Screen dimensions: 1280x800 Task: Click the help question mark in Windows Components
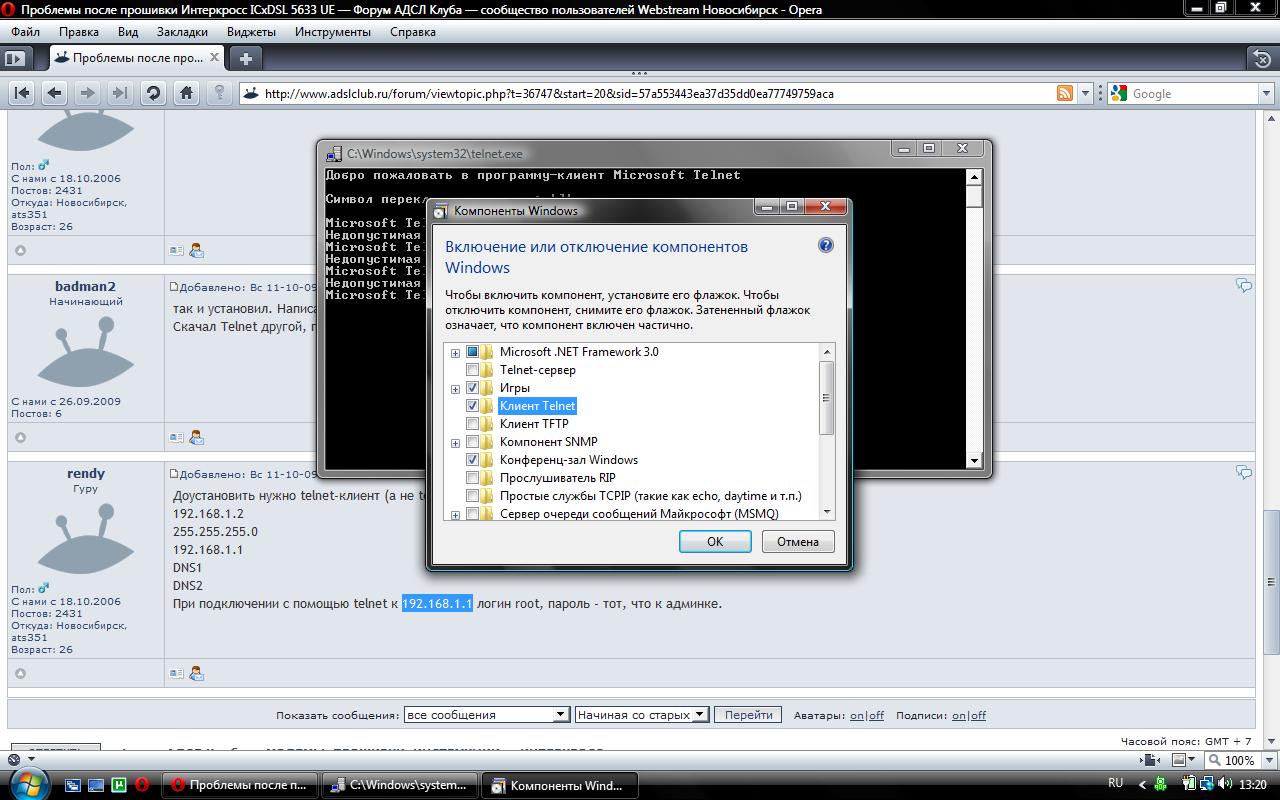click(x=826, y=245)
